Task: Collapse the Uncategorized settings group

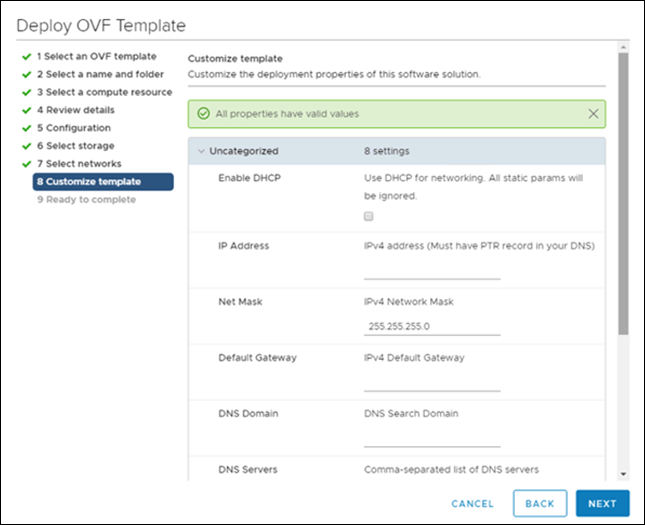Action: tap(201, 152)
